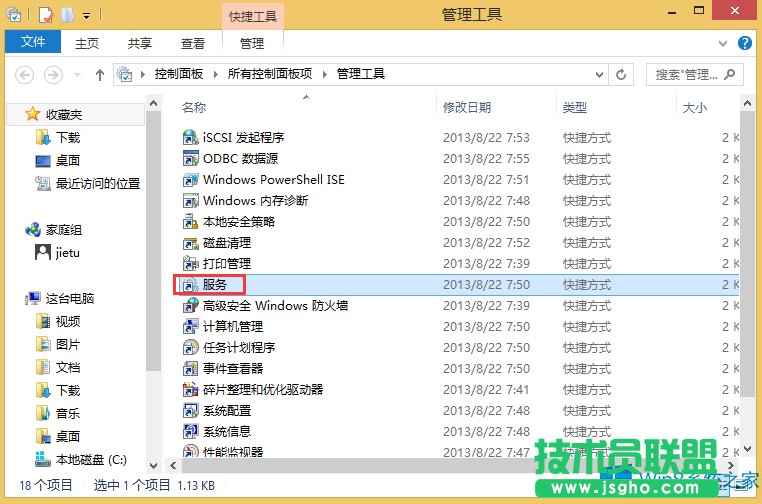Click the 控制面板 breadcrumb

pos(179,74)
